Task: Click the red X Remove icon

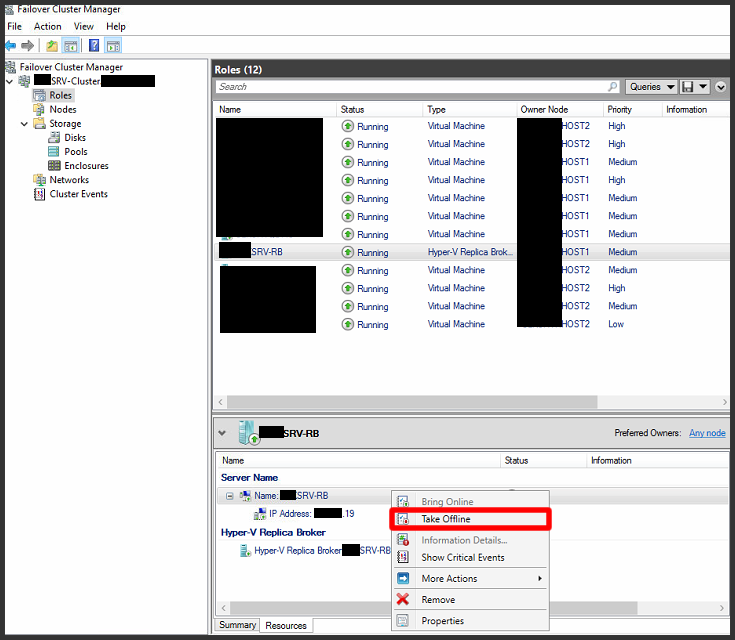Action: point(403,599)
